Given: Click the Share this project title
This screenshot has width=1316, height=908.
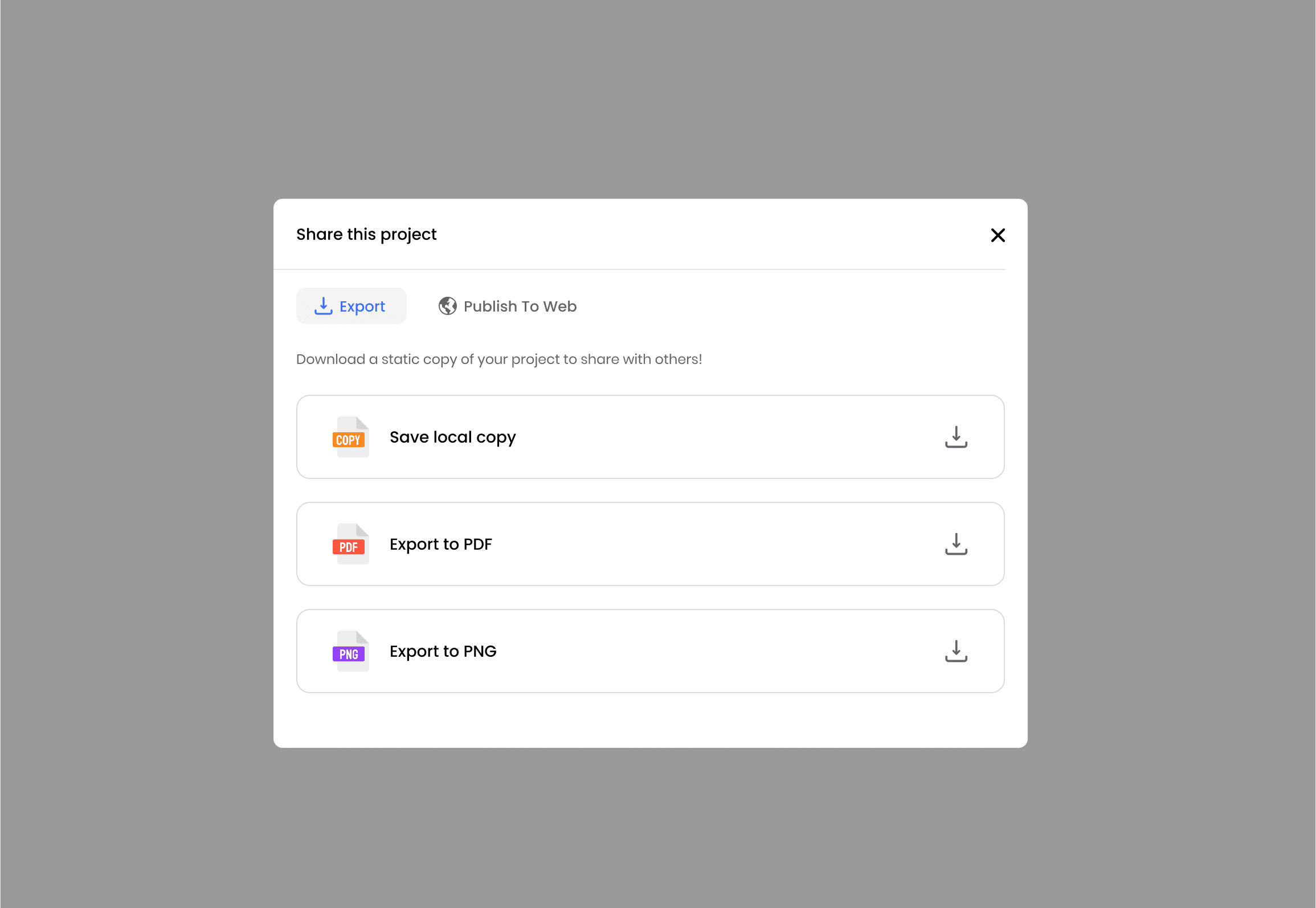Looking at the screenshot, I should (366, 235).
